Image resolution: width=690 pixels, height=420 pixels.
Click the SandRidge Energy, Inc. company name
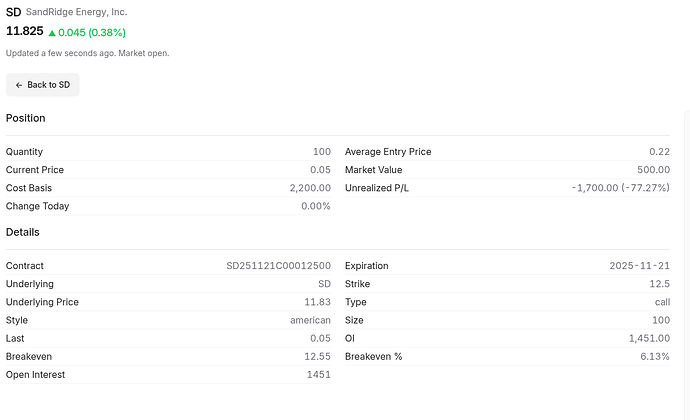(77, 12)
